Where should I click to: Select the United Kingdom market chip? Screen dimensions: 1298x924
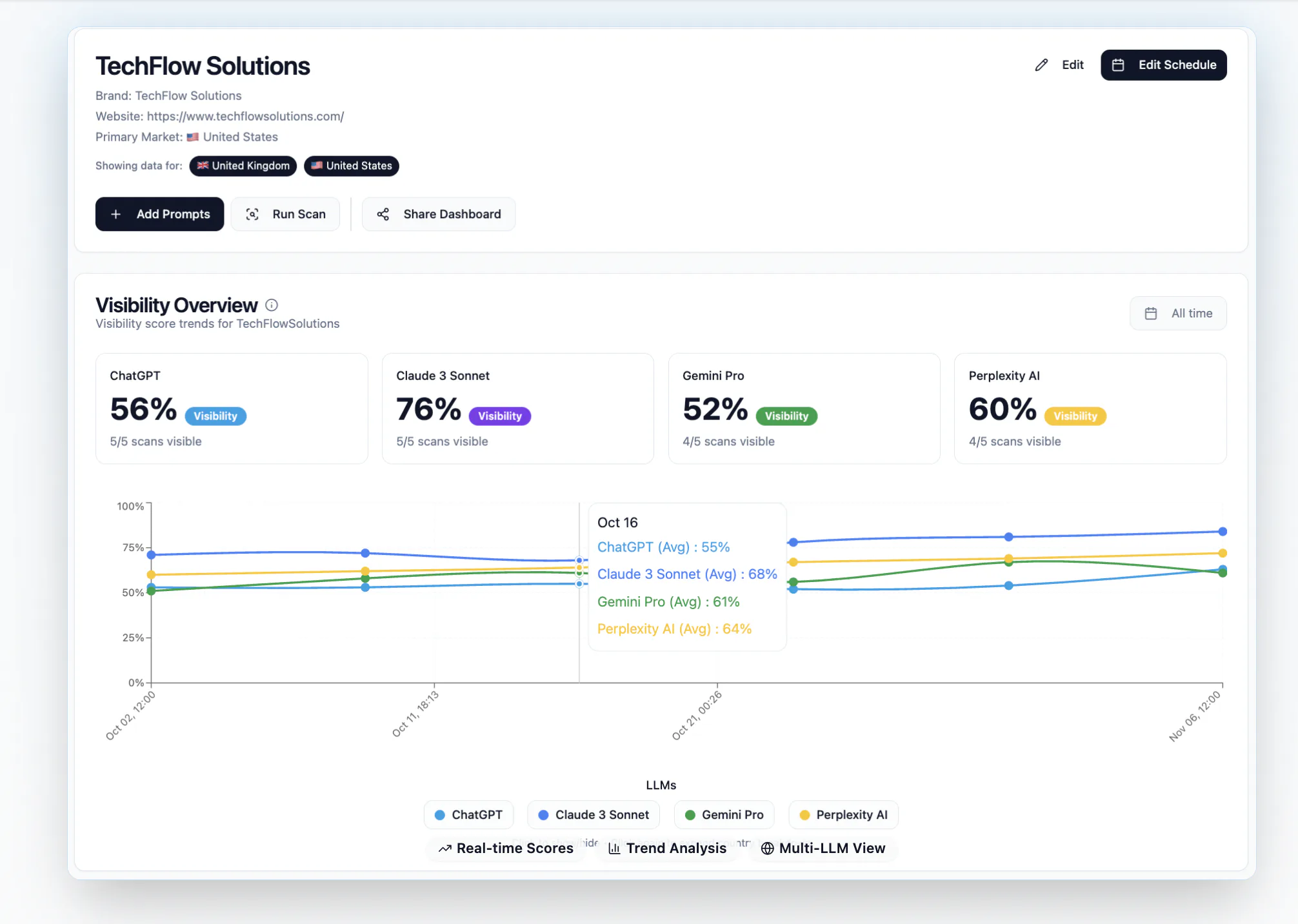tap(243, 166)
